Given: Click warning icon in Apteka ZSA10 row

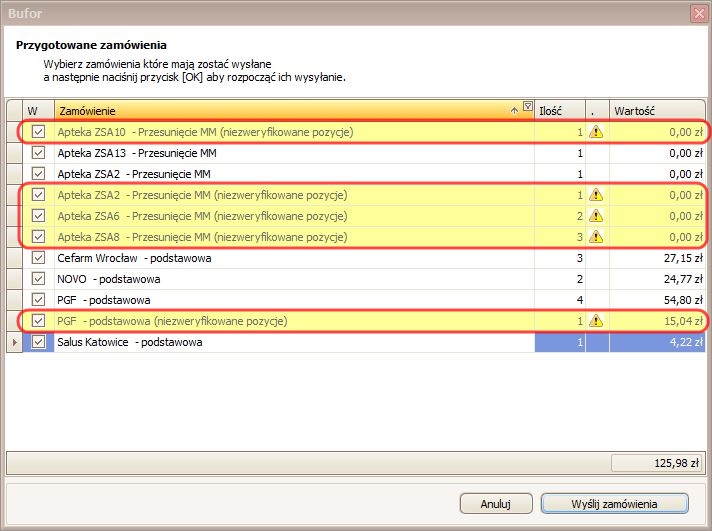Looking at the screenshot, I should pyautogui.click(x=597, y=132).
